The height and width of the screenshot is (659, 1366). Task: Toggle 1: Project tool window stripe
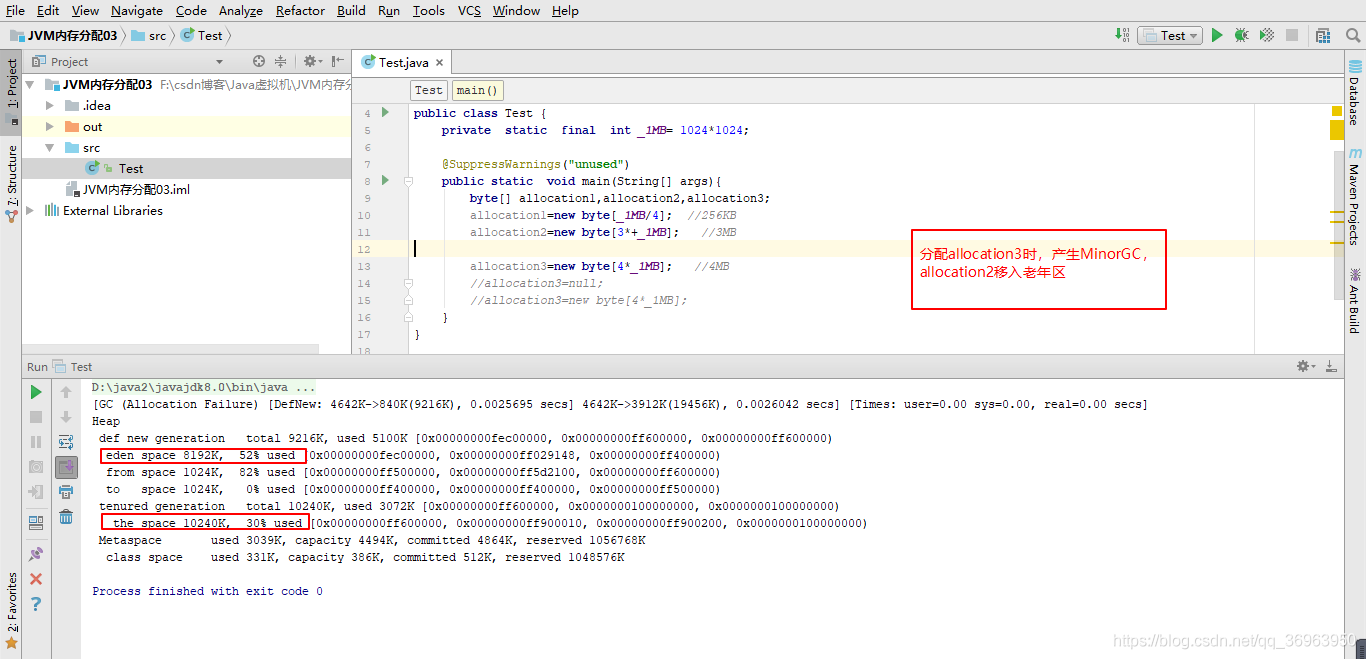click(11, 91)
